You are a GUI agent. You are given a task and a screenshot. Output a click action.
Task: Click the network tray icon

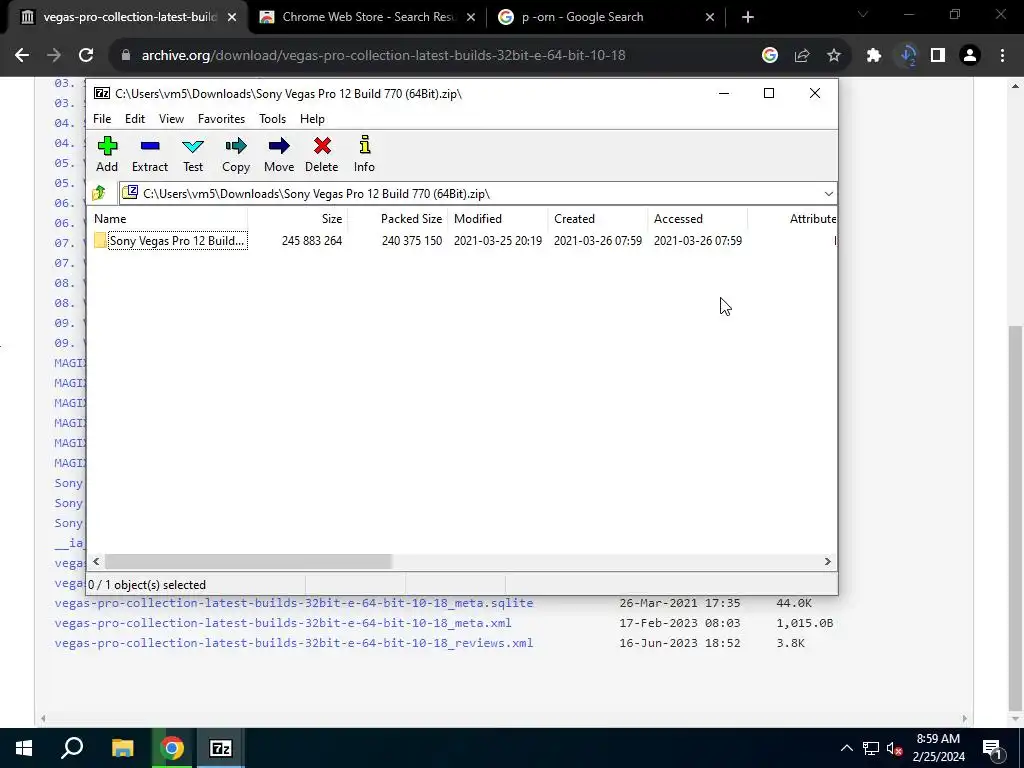[x=871, y=748]
